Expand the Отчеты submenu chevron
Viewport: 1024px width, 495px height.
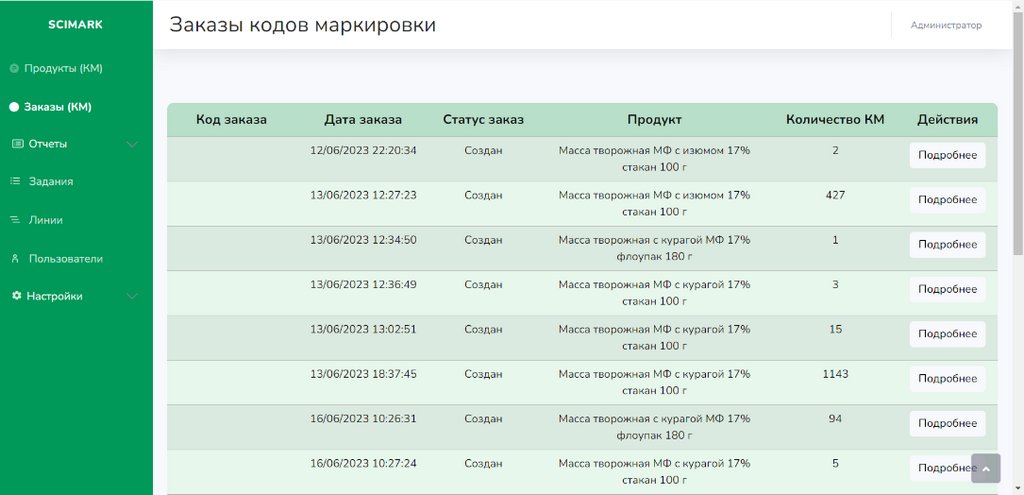click(x=132, y=144)
